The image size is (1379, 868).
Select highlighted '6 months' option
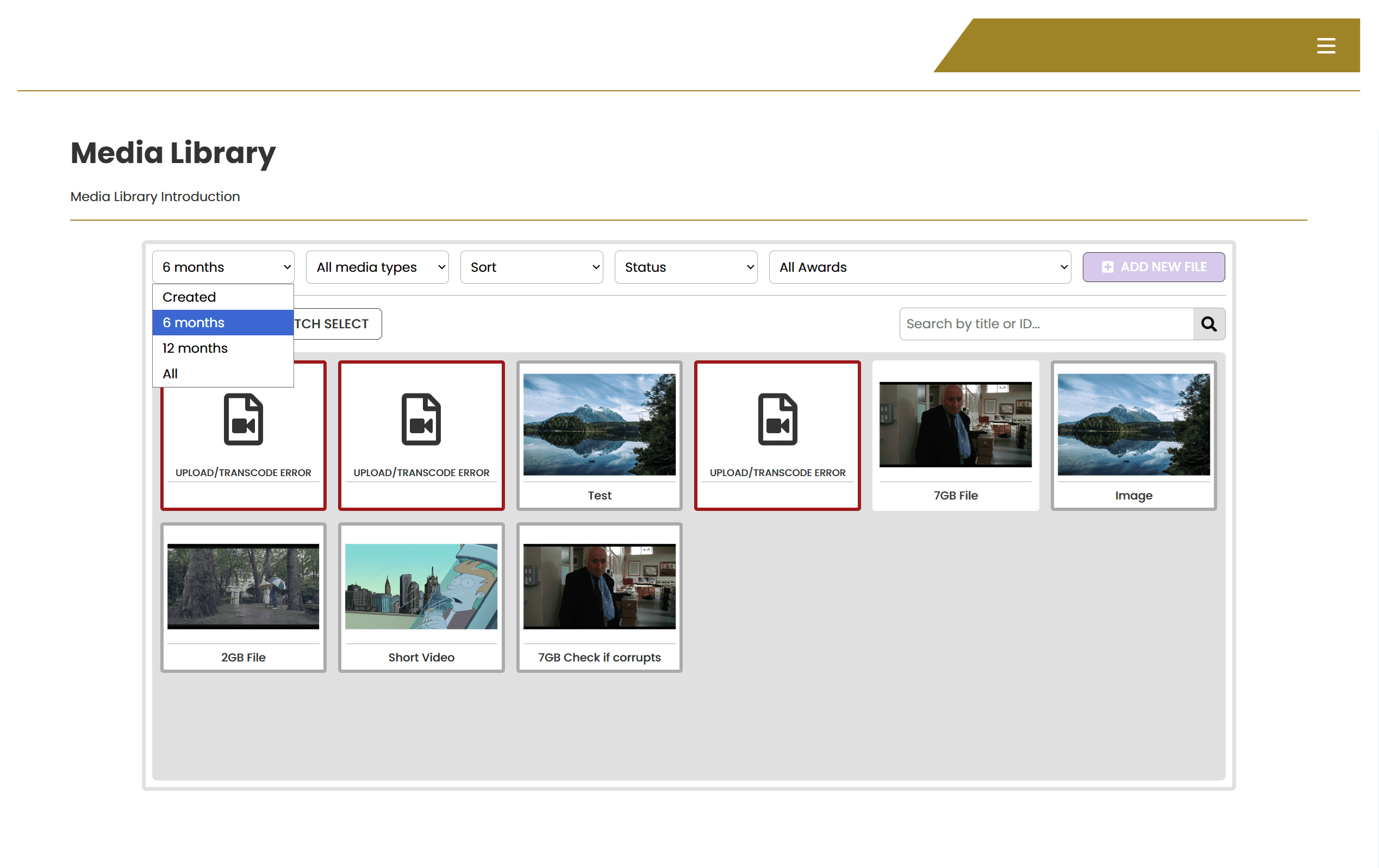[x=194, y=323]
